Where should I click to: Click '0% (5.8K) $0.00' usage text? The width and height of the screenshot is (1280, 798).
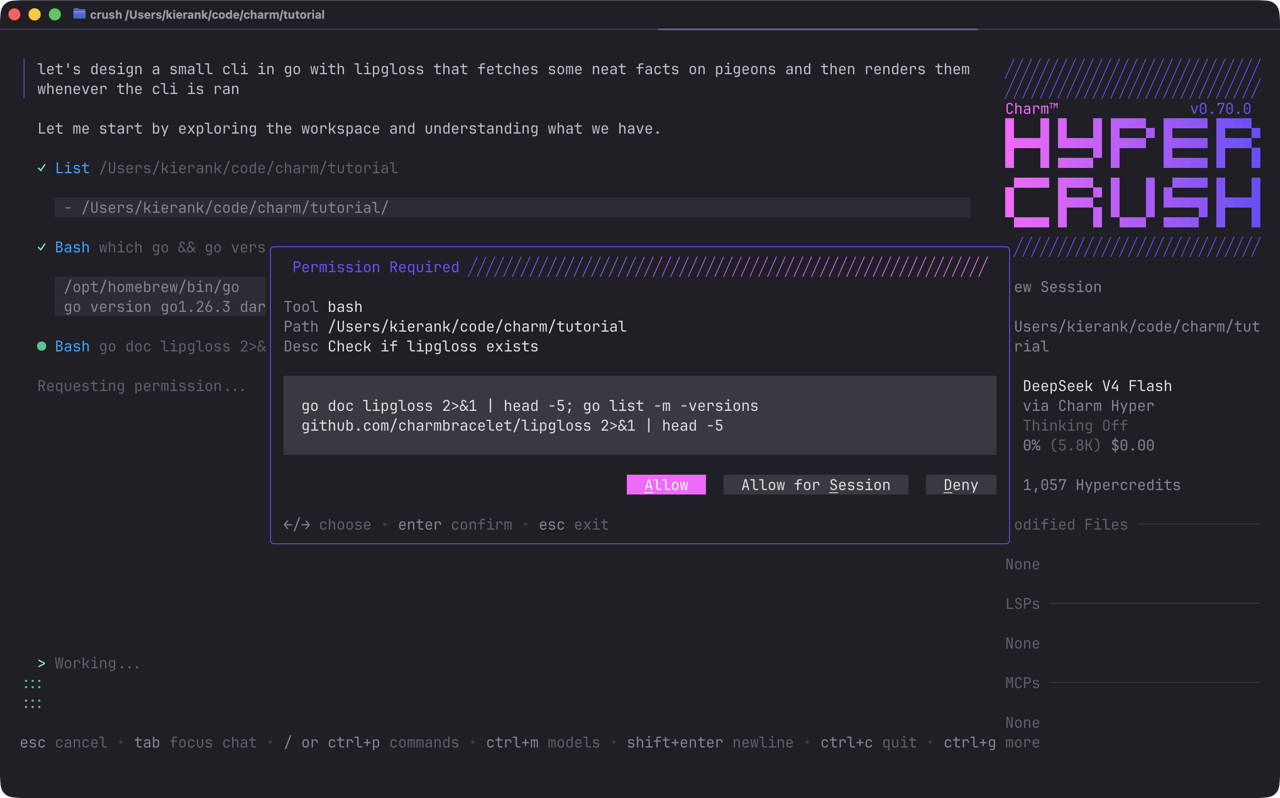point(1088,446)
